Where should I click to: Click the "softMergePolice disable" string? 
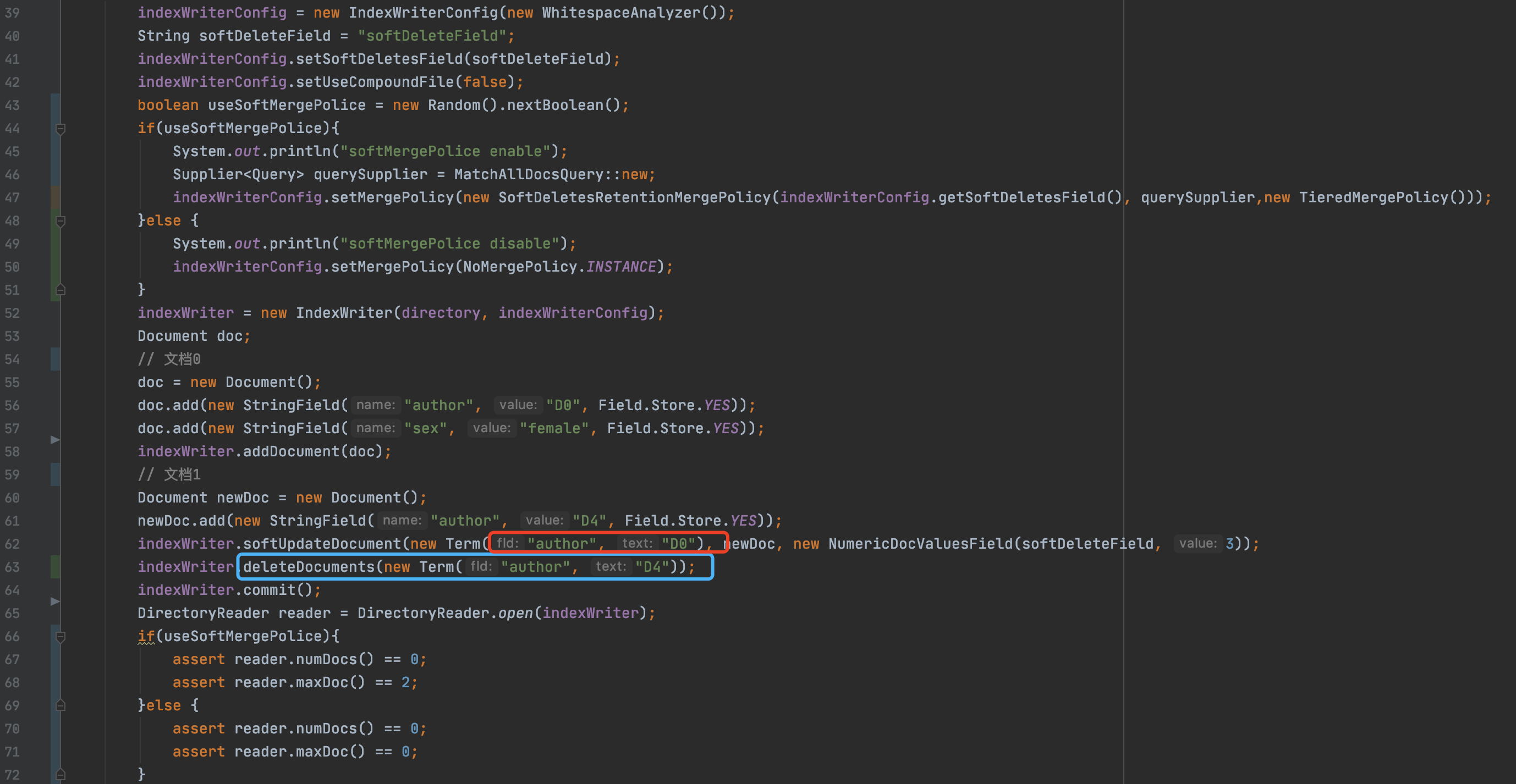pos(449,244)
